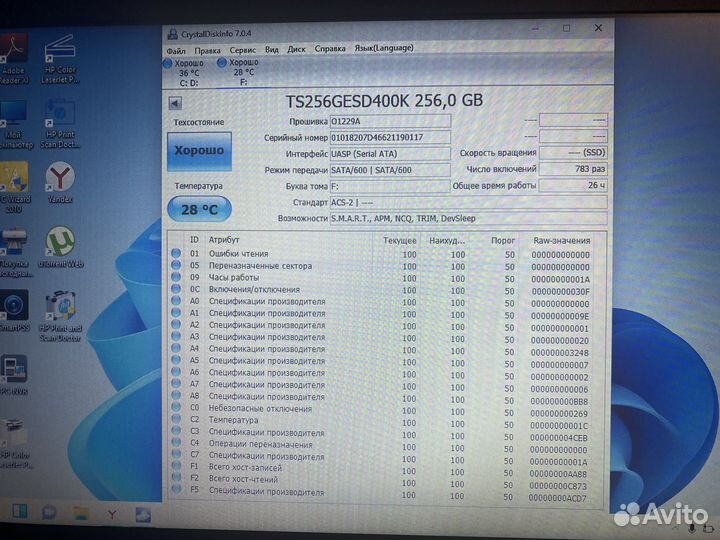Click the Порог column header
720x540 pixels.
(503, 241)
